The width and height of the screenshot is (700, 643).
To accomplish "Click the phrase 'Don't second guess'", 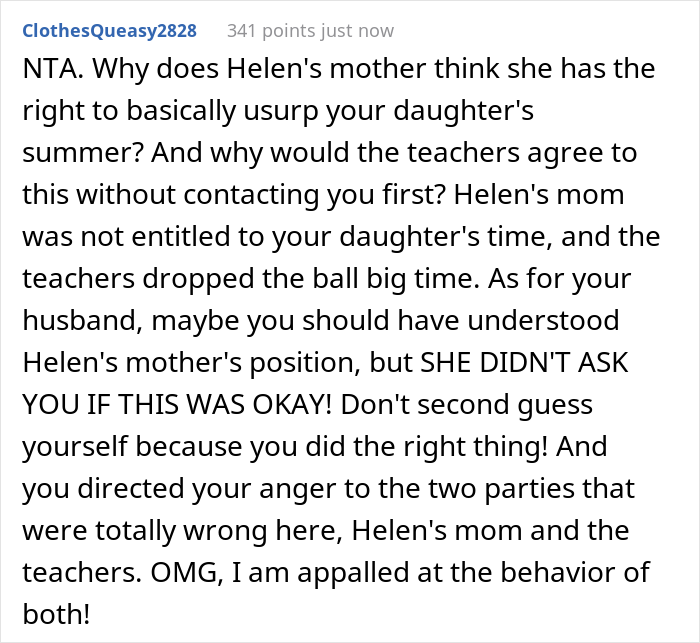I will 480,406.
